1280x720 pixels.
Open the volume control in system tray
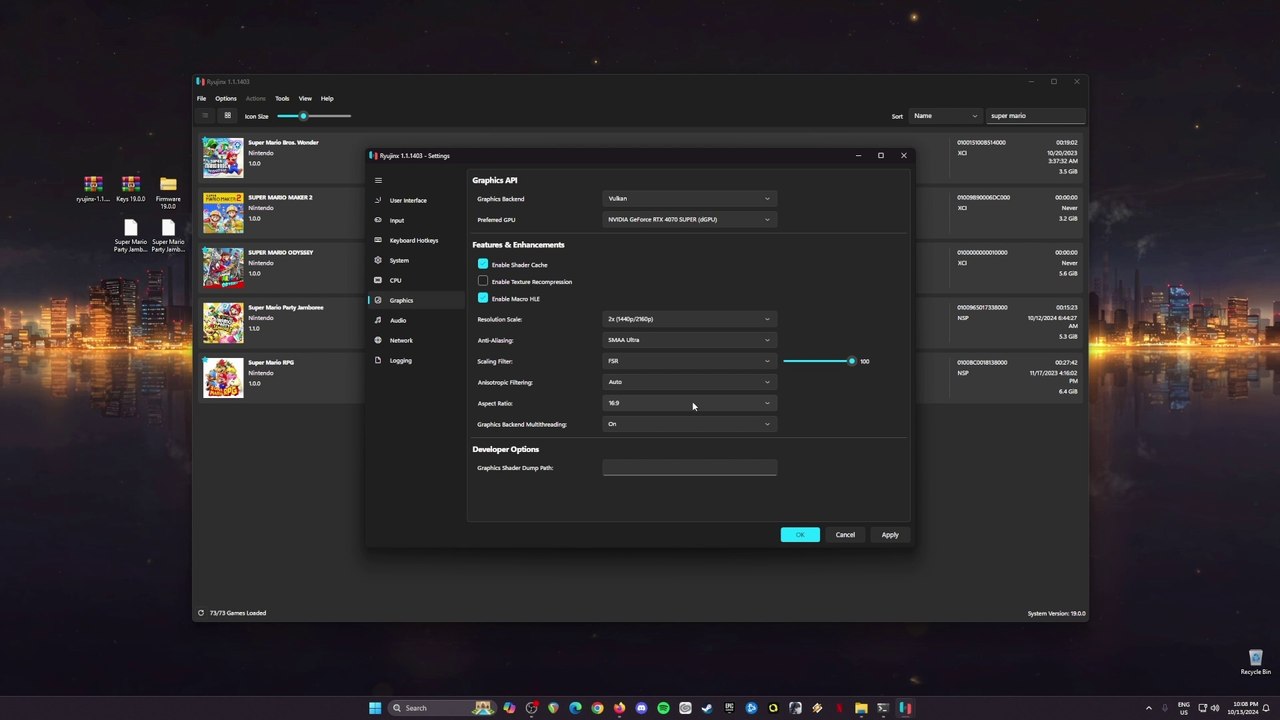click(1215, 708)
